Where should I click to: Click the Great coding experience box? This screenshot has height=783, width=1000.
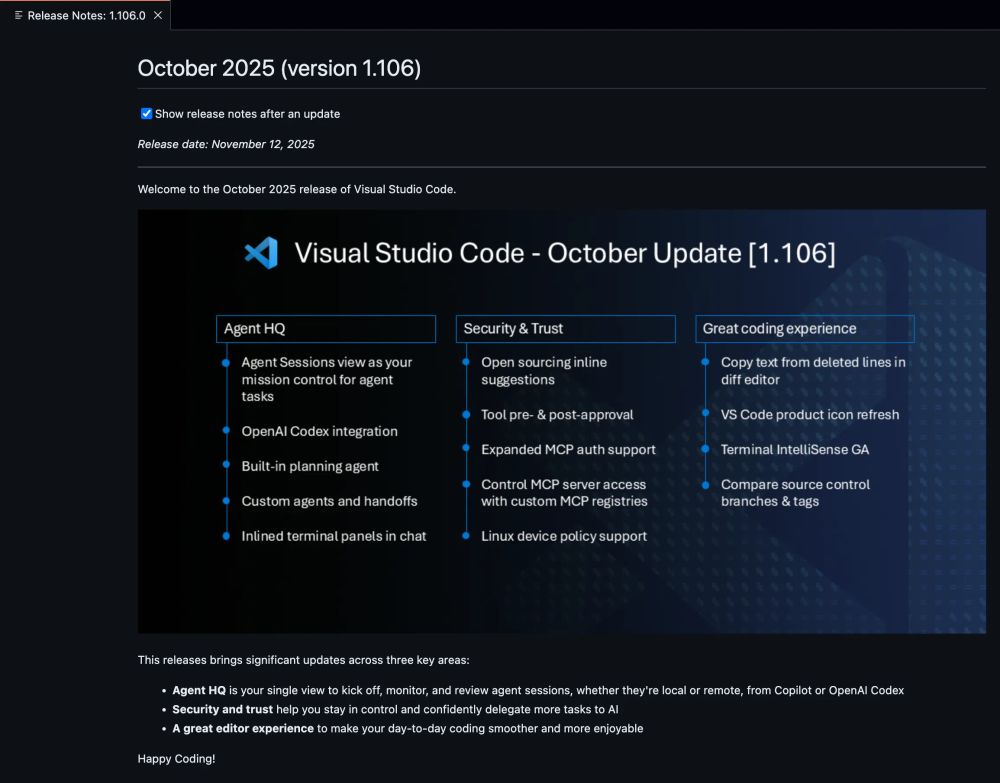tap(805, 328)
